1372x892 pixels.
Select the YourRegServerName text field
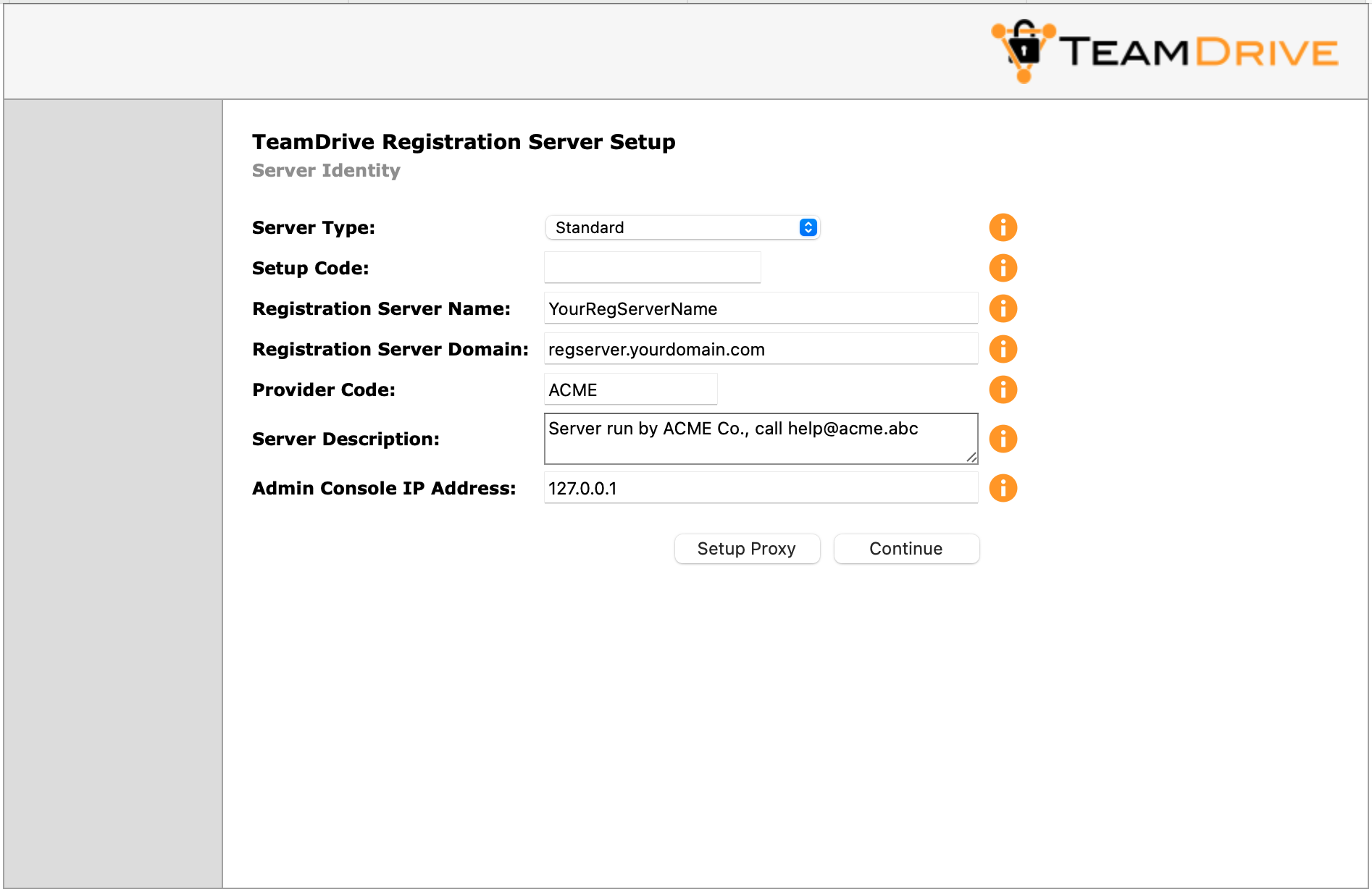pyautogui.click(x=759, y=308)
